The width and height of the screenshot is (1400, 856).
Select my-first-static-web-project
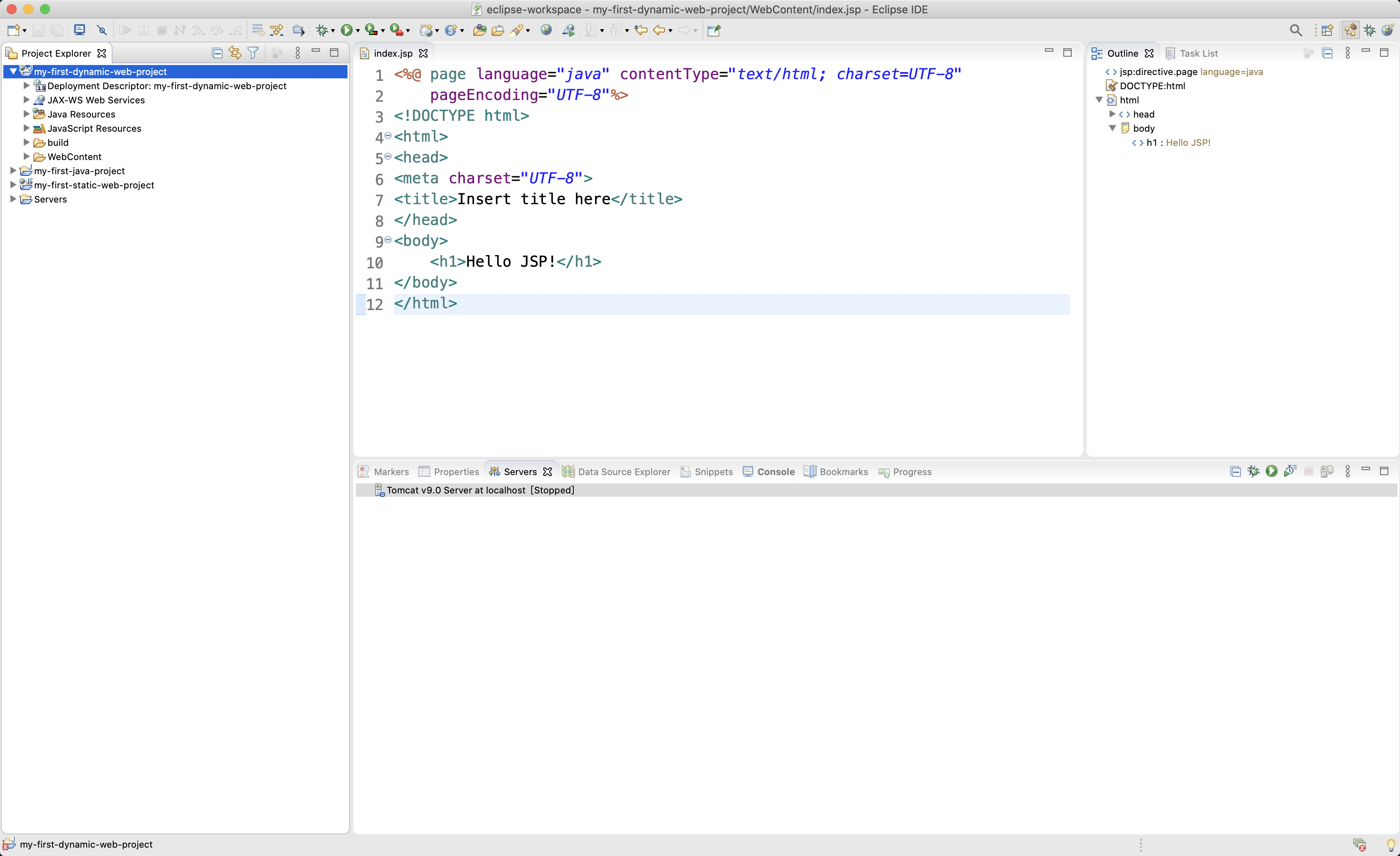[x=94, y=185]
